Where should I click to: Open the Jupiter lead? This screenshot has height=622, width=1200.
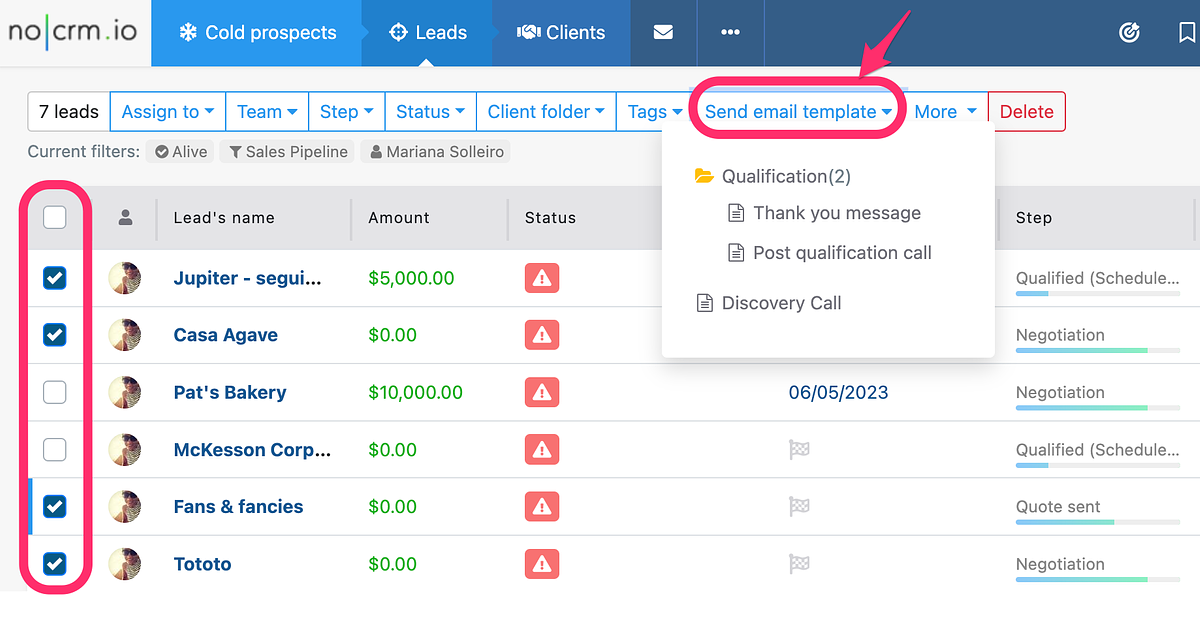(248, 278)
